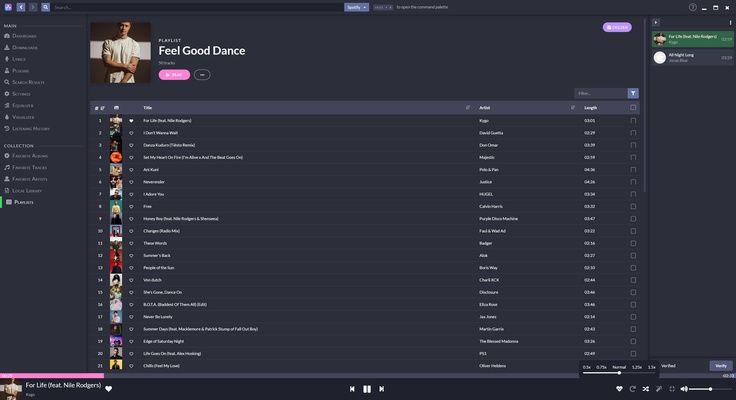The height and width of the screenshot is (400, 736).
Task: Click the heart on Never Be Lonely row
Action: [x=131, y=316]
